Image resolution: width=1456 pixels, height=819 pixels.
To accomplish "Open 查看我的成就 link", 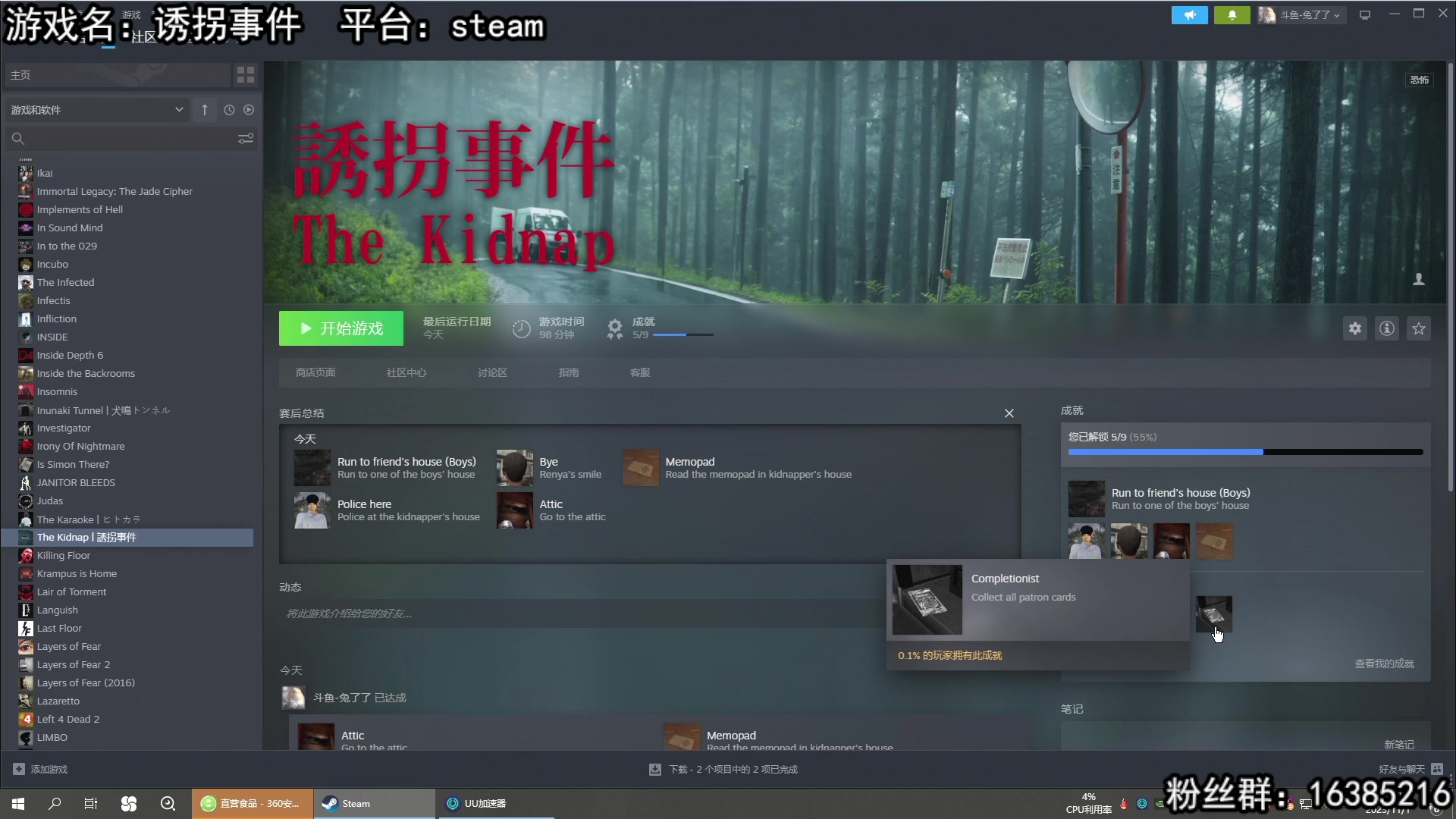I will tap(1385, 664).
